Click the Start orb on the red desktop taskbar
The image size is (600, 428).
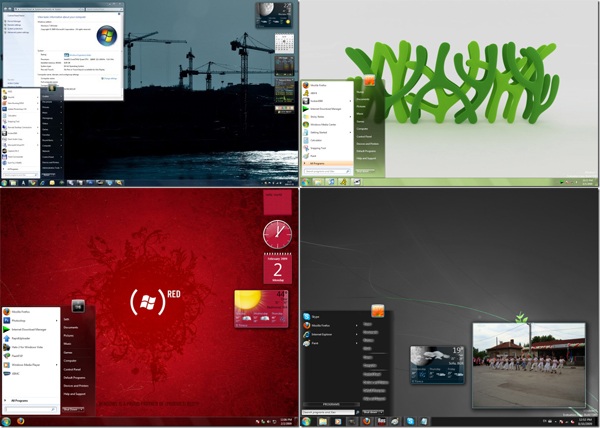6,421
